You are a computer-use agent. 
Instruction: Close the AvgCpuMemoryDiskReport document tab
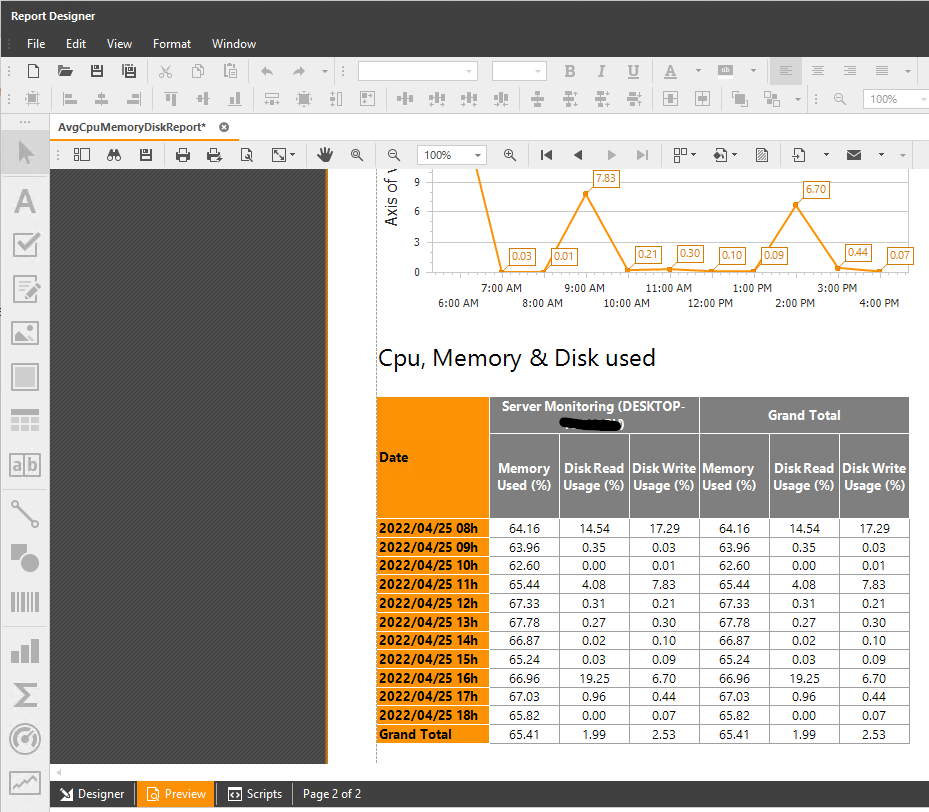(224, 128)
